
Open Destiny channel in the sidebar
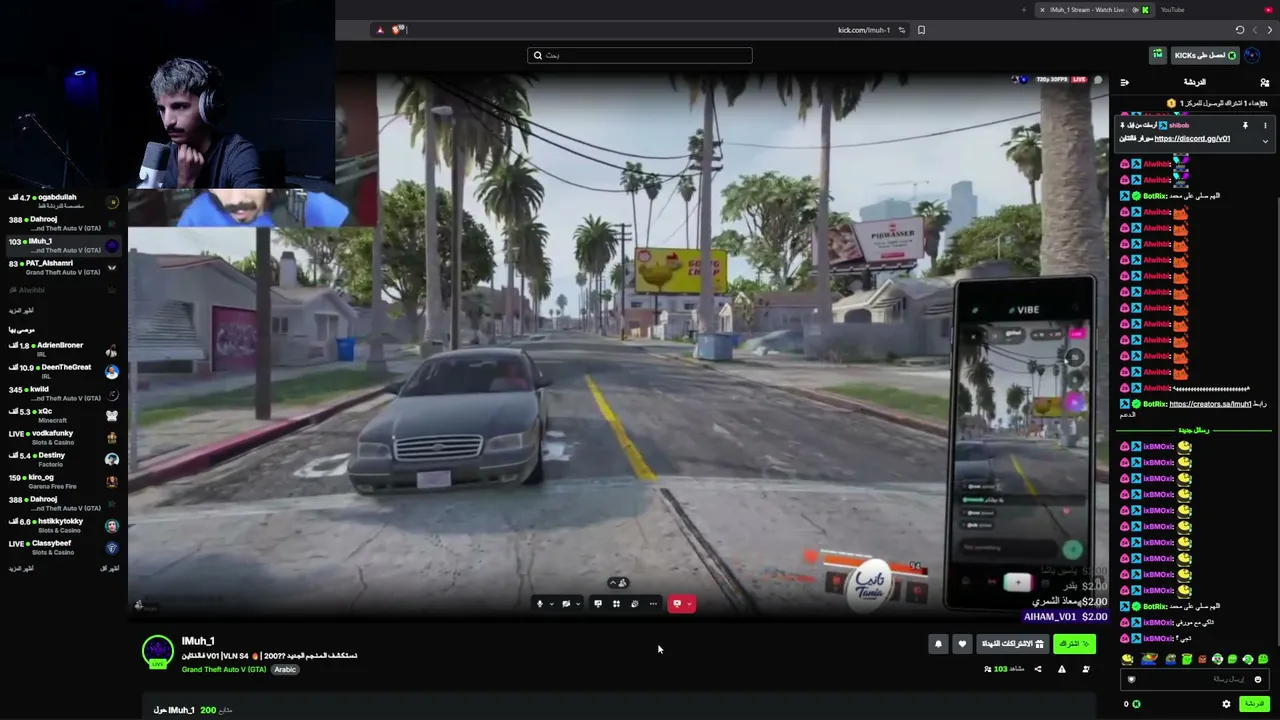coord(63,459)
